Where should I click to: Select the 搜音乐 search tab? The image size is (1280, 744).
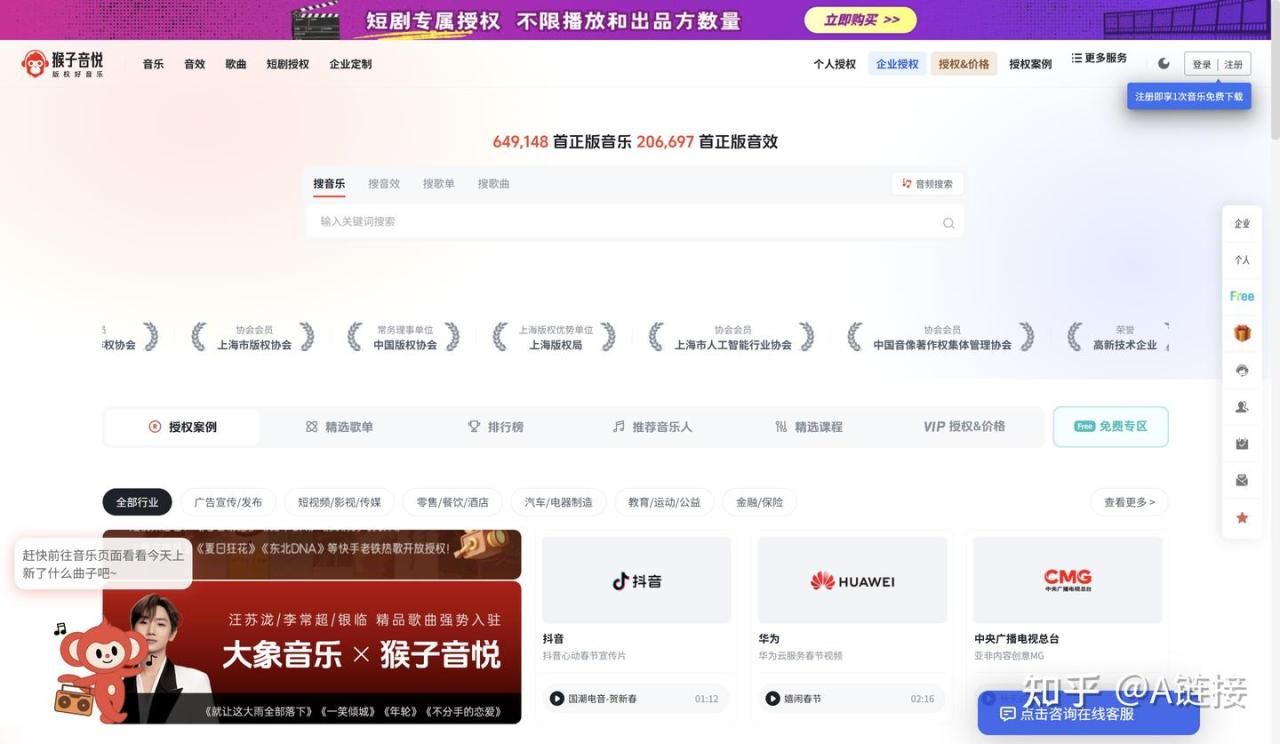coord(329,184)
